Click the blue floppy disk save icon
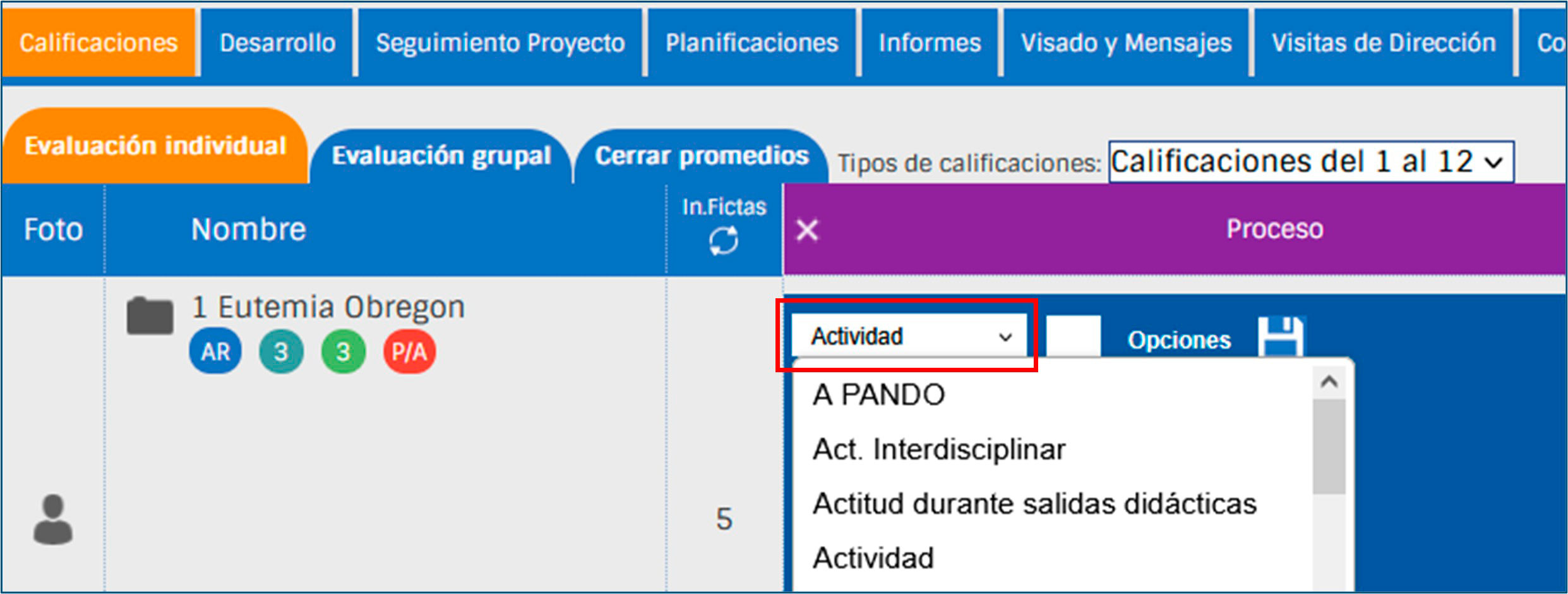 tap(1280, 336)
